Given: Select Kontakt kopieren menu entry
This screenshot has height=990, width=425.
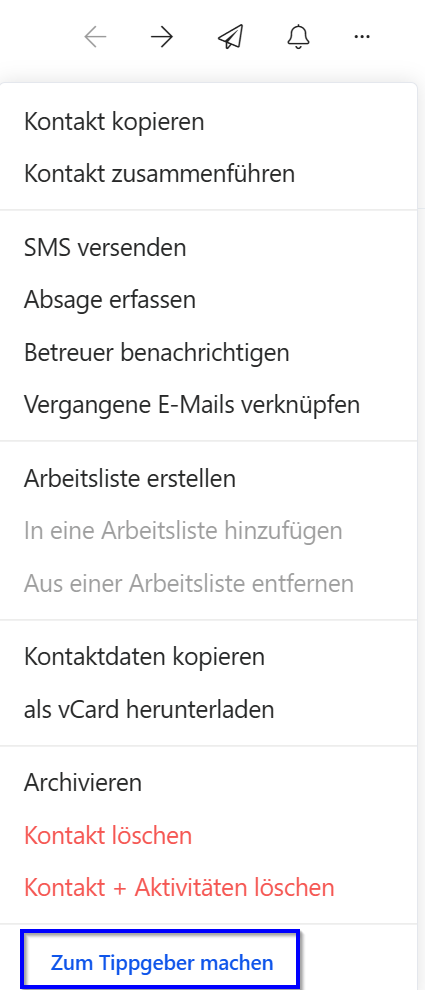Looking at the screenshot, I should pyautogui.click(x=208, y=122).
